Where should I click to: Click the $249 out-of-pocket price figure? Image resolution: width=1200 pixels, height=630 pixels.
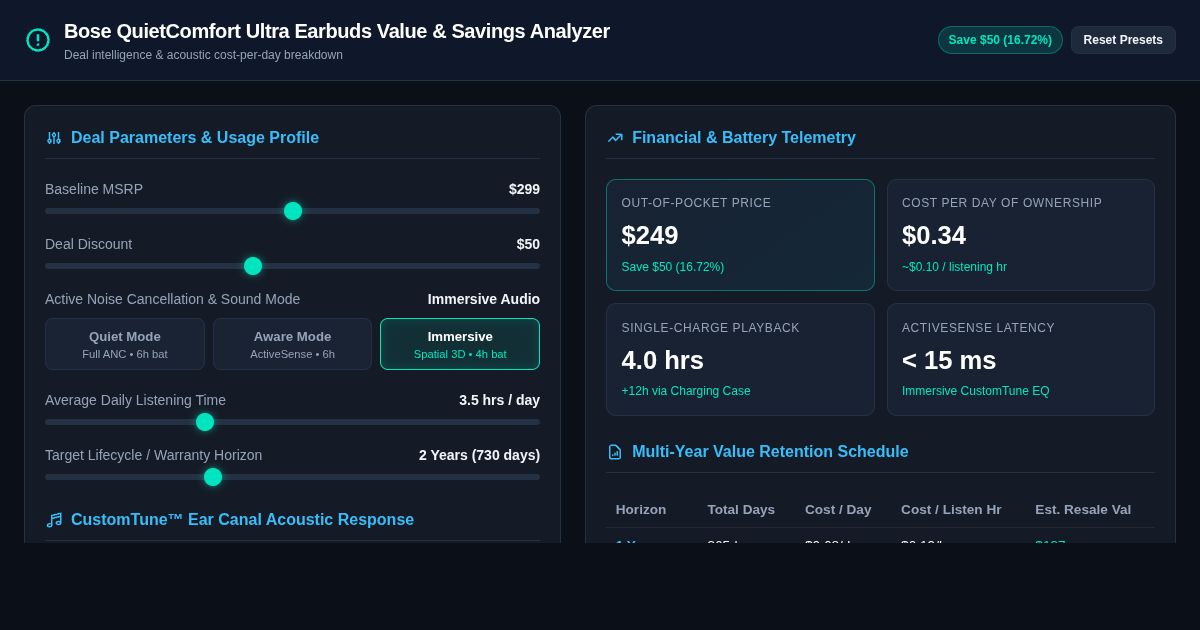[x=650, y=235]
